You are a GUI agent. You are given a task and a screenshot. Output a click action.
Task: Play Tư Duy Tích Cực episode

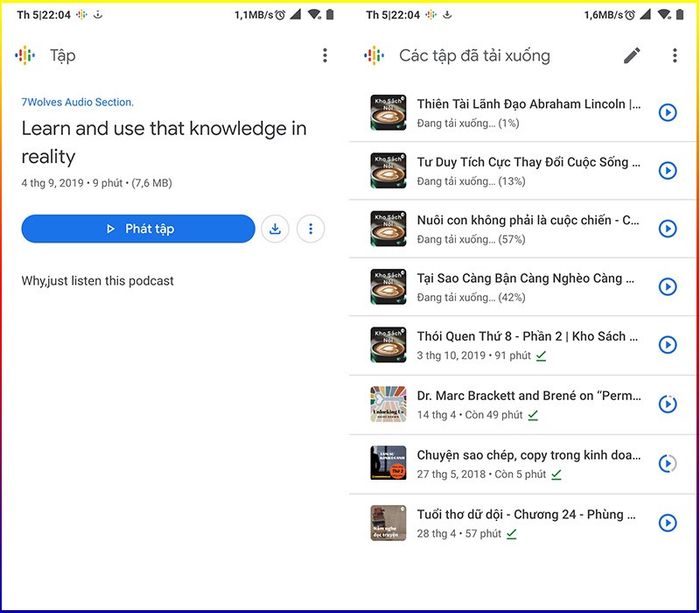tap(668, 170)
